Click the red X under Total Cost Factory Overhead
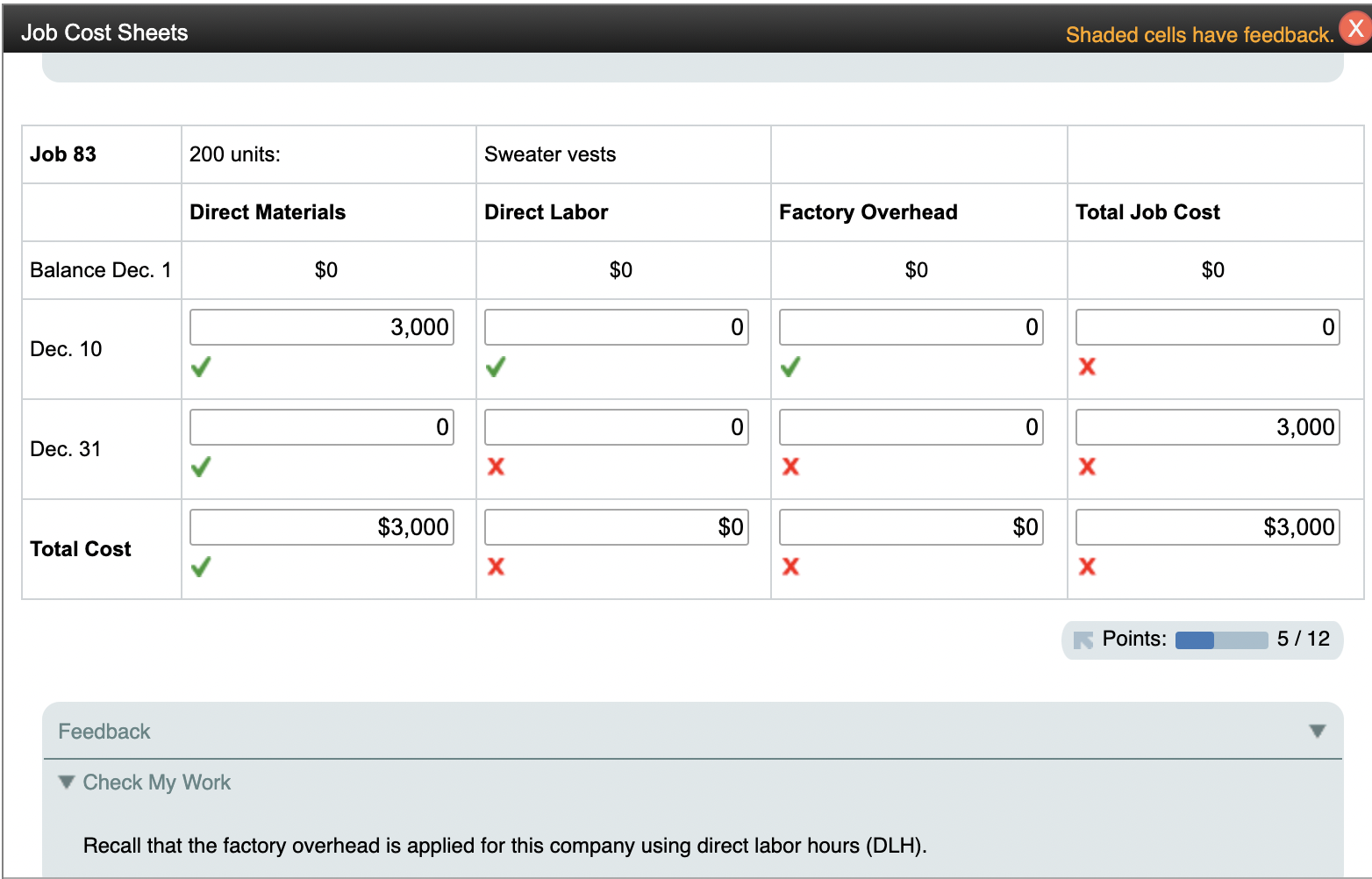1372x879 pixels. pos(790,568)
